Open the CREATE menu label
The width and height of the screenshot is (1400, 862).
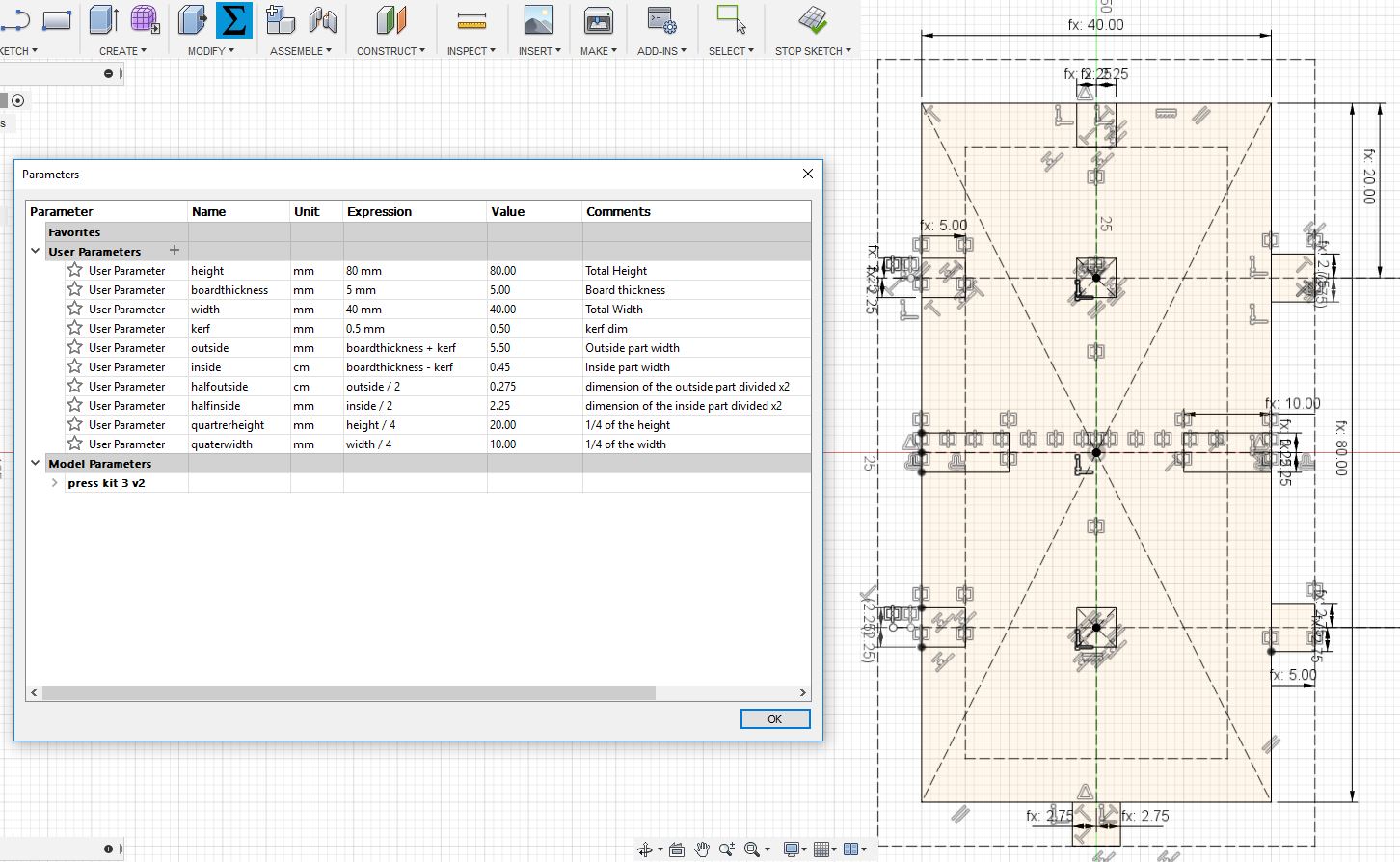[122, 51]
